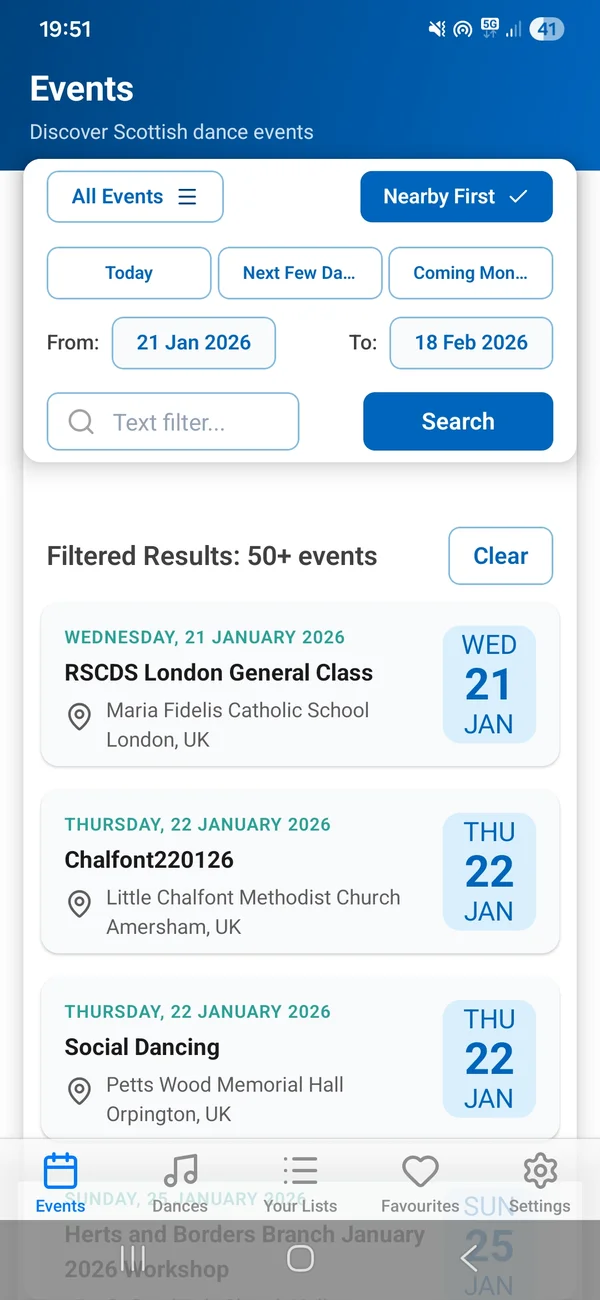
Task: Clear the filtered results
Action: [x=500, y=556]
